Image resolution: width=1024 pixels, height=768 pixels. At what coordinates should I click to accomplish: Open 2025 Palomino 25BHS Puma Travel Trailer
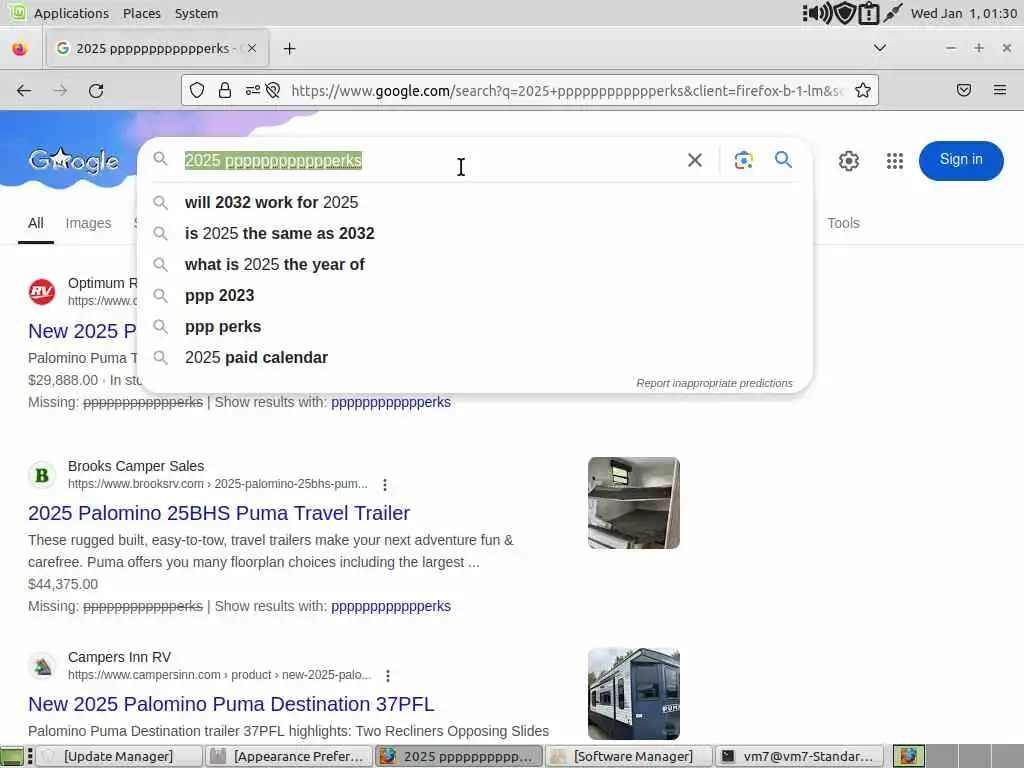coord(219,513)
